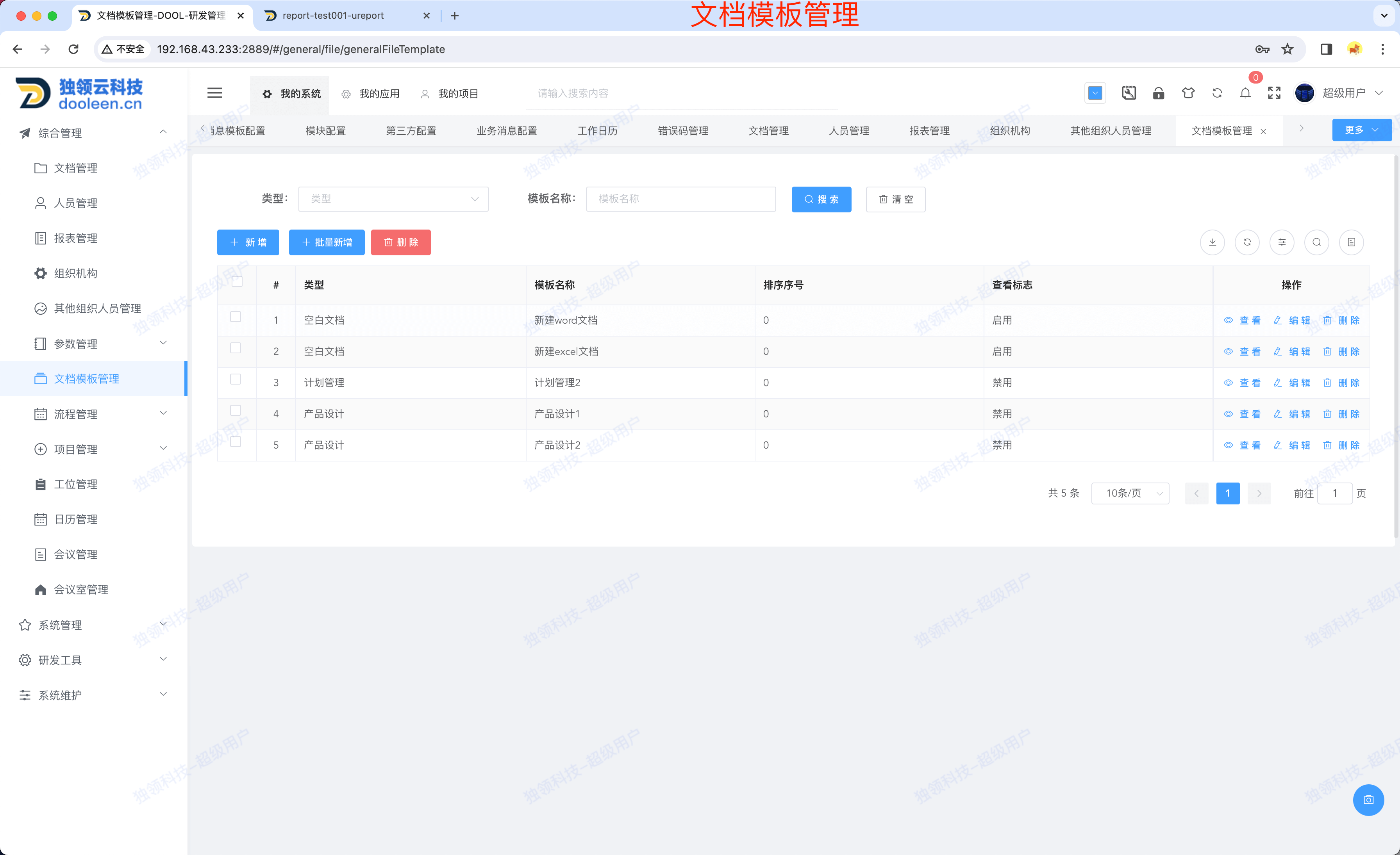Click the red 删除 button in toolbar
This screenshot has height=855, width=1400.
click(400, 242)
